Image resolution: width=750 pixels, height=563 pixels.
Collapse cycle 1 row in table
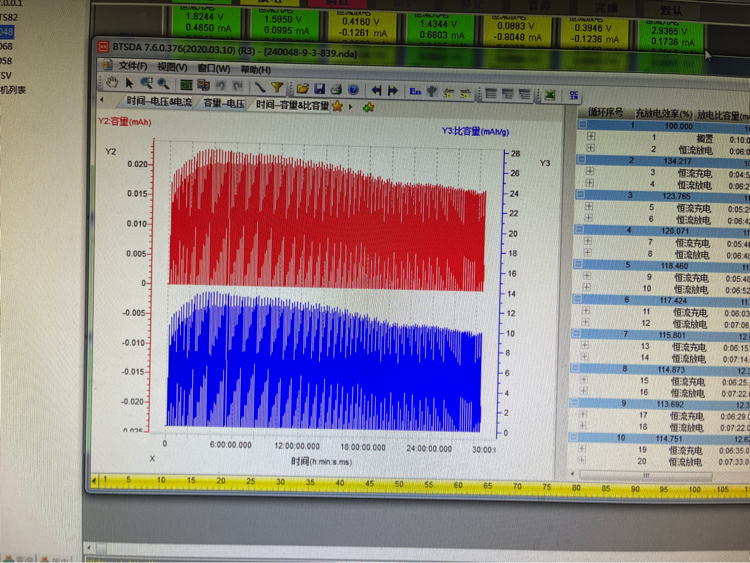582,125
